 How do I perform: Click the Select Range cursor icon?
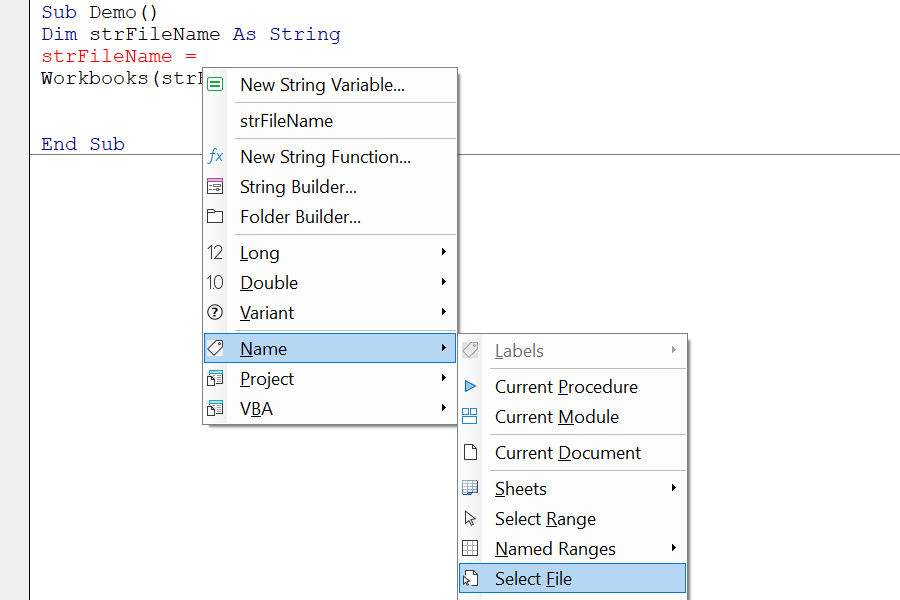click(470, 518)
